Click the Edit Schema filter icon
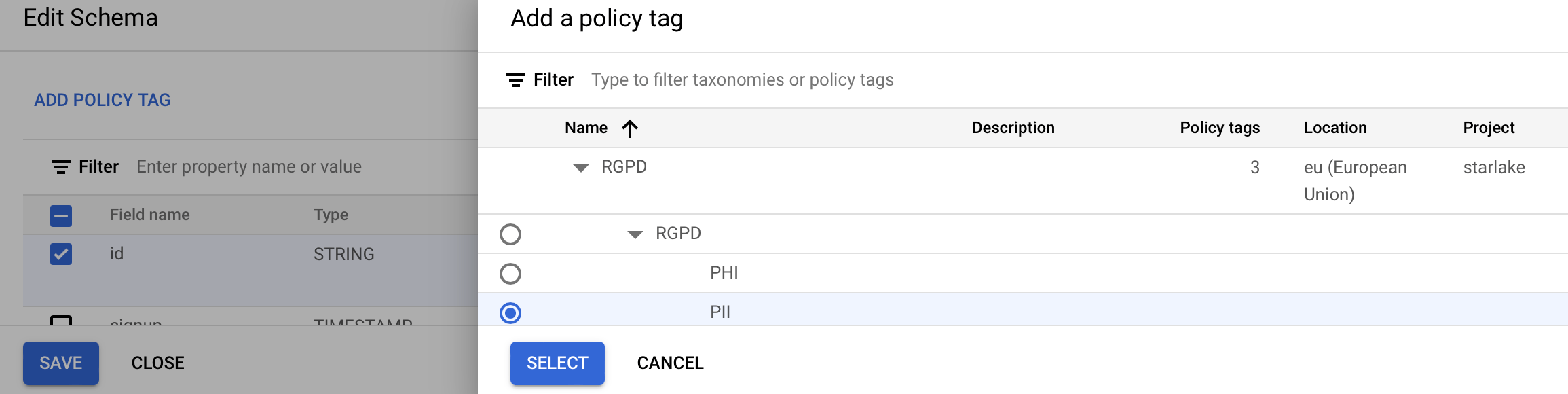Image resolution: width=1568 pixels, height=394 pixels. 60,167
